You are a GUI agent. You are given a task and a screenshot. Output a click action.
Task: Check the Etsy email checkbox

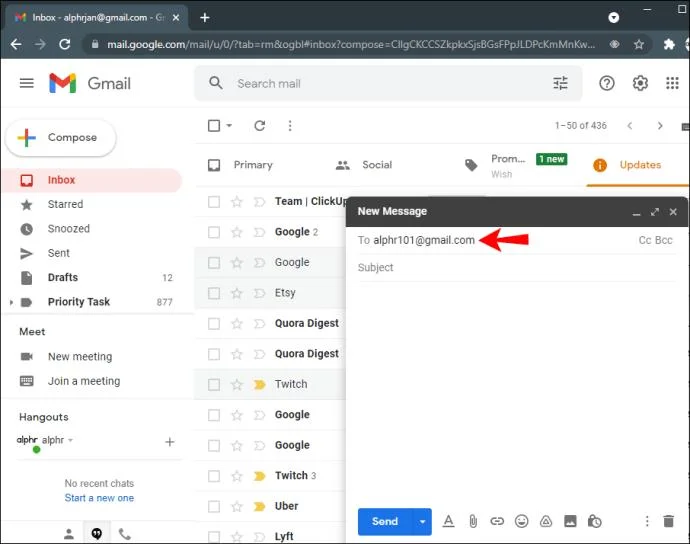click(x=214, y=293)
